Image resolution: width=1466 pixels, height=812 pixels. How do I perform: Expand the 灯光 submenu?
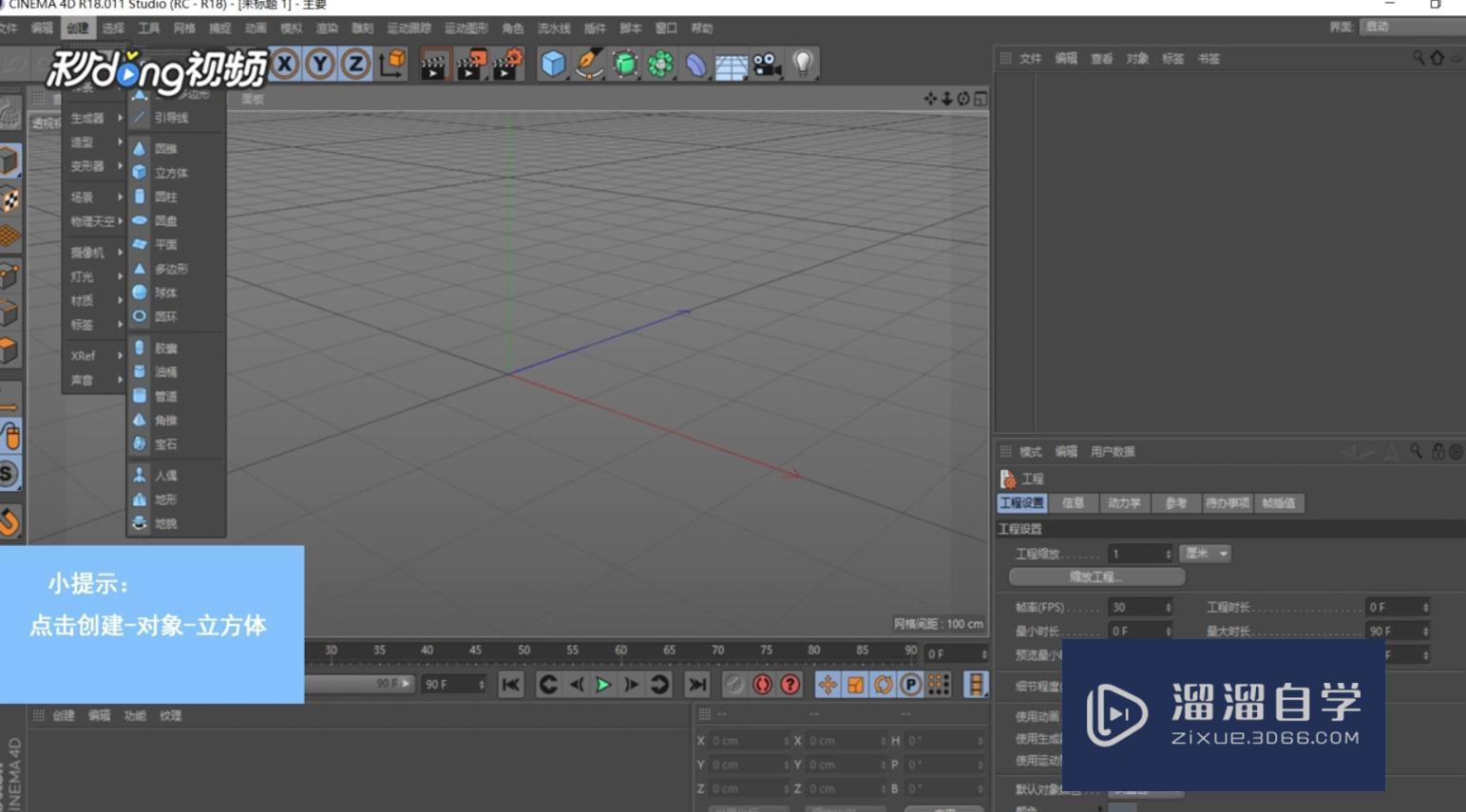pos(86,276)
